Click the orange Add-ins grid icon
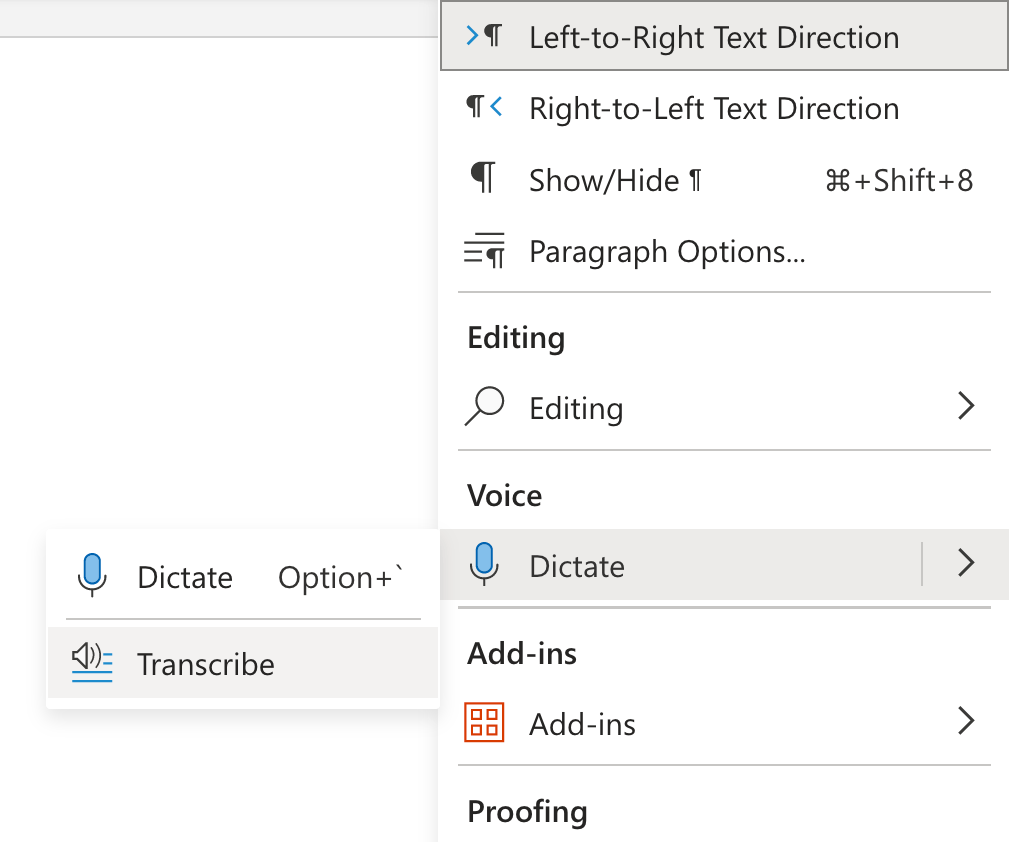Image resolution: width=1014 pixels, height=842 pixels. click(485, 723)
